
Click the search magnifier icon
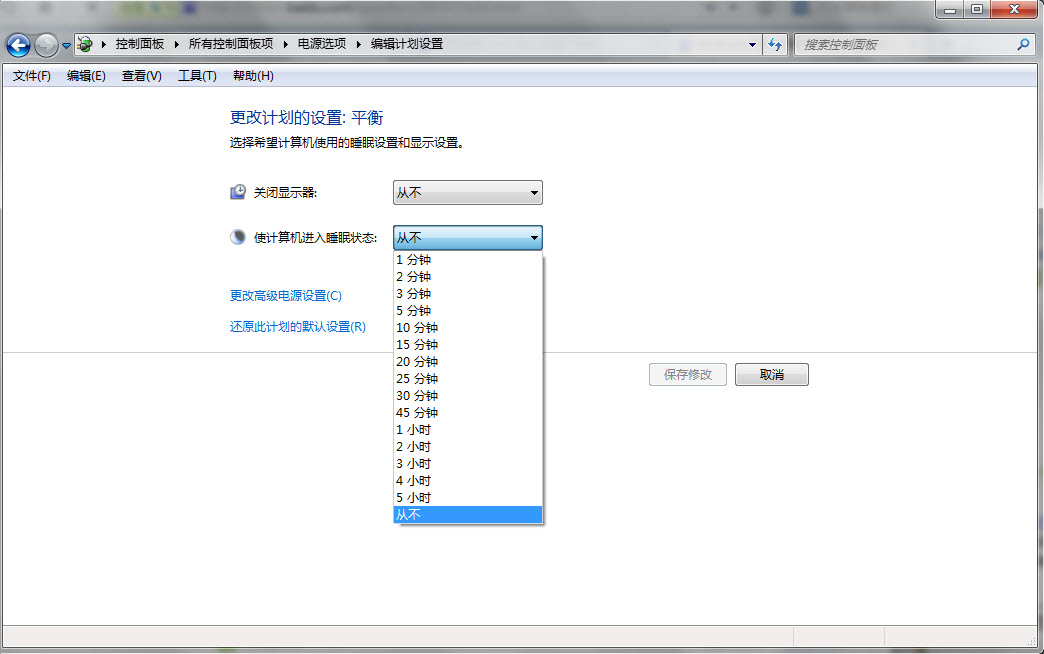tap(1023, 44)
